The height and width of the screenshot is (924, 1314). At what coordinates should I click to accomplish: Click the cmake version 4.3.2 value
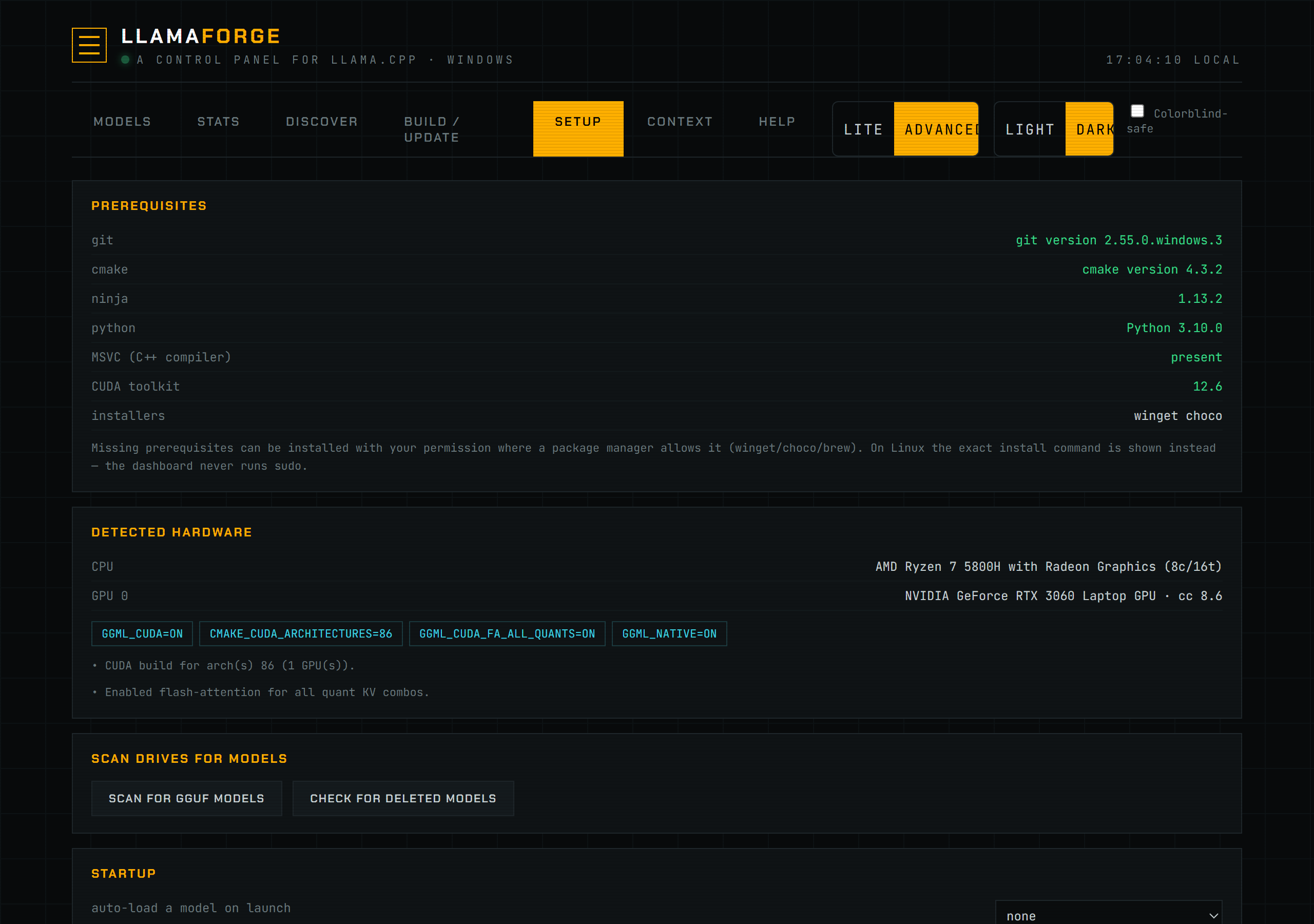[x=1152, y=269]
